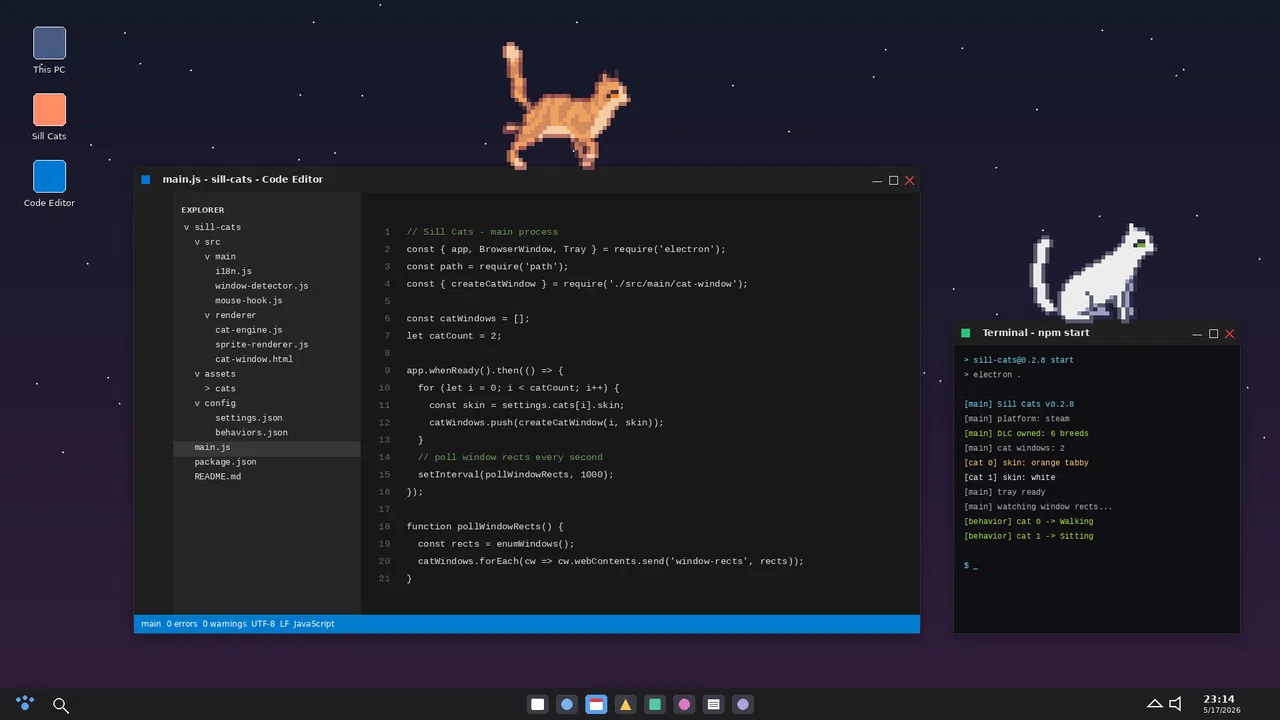Viewport: 1280px width, 720px height.
Task: Click LF line ending status item
Action: pos(284,624)
